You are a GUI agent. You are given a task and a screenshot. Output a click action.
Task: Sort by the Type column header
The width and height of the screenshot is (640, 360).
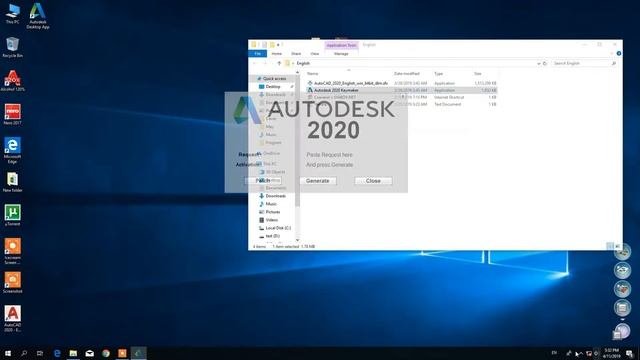coord(438,73)
